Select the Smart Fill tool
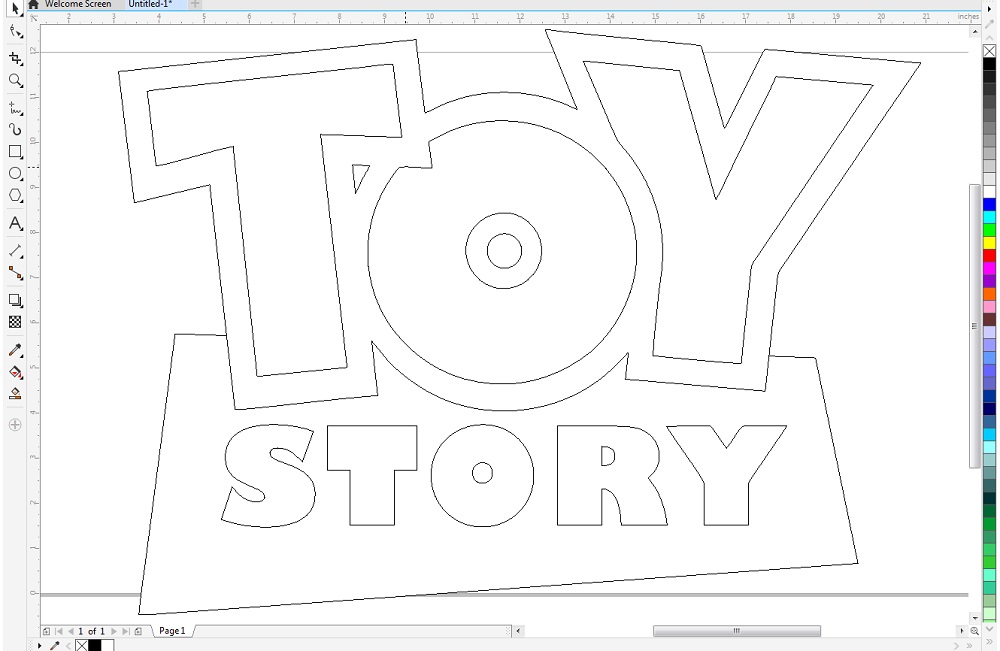The image size is (1000, 651). tap(15, 393)
